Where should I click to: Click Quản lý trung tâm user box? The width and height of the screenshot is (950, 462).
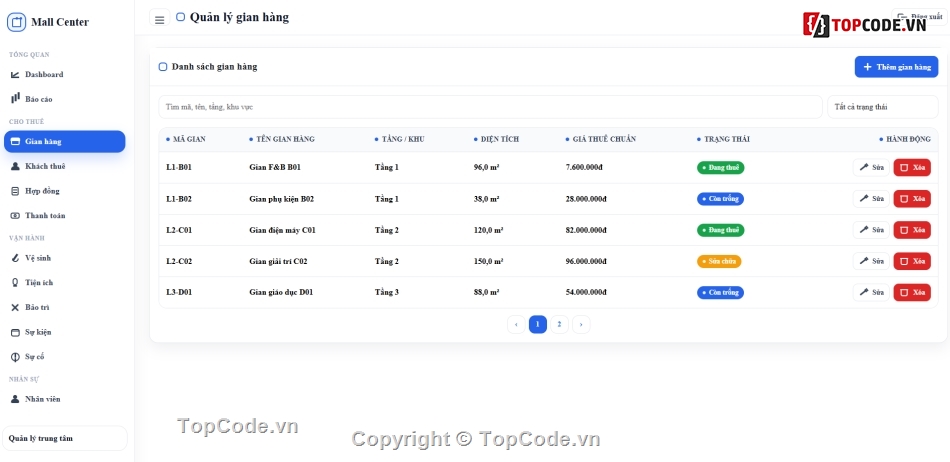(x=65, y=438)
